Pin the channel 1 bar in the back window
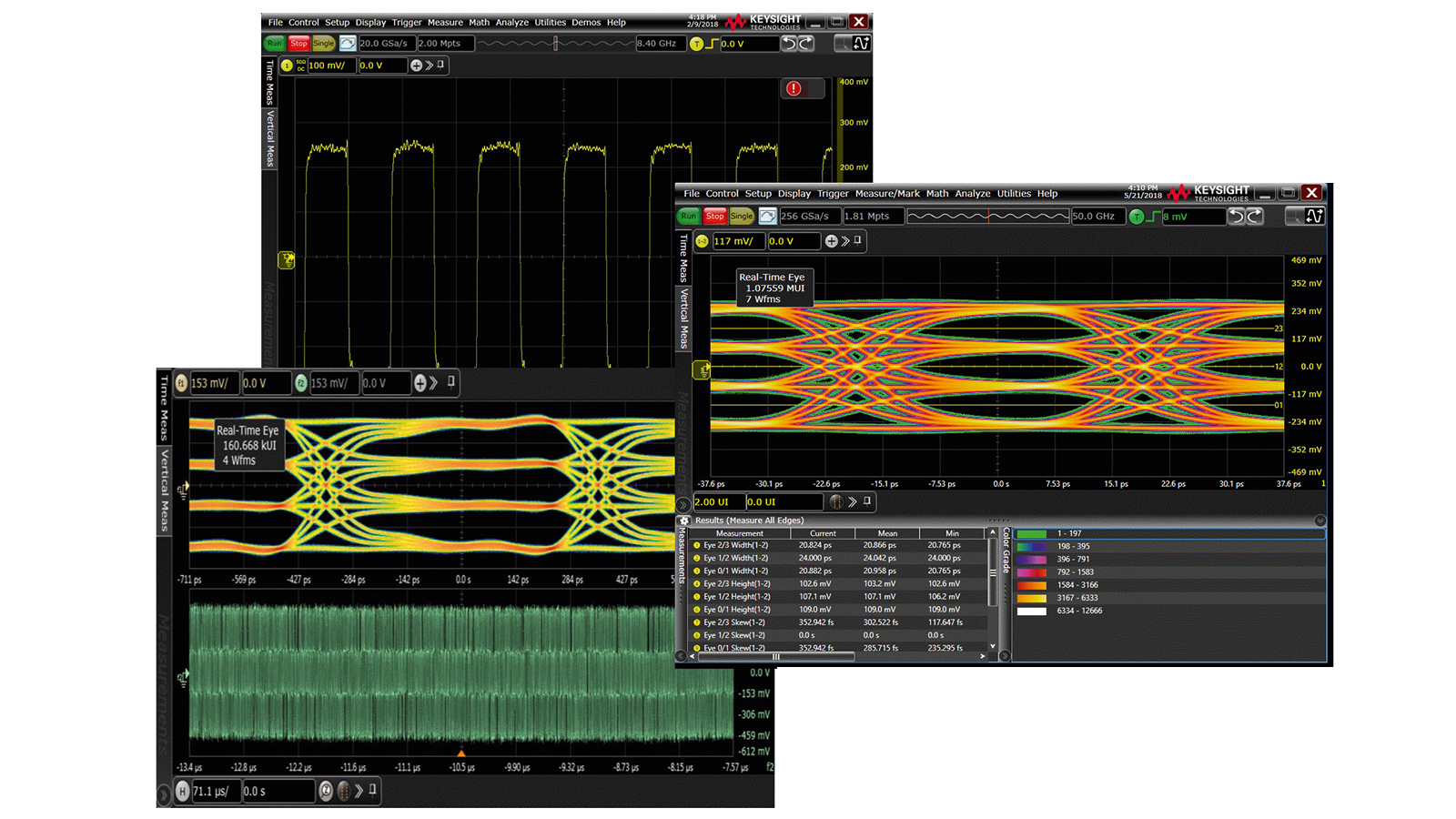This screenshot has width=1456, height=819. point(441,65)
